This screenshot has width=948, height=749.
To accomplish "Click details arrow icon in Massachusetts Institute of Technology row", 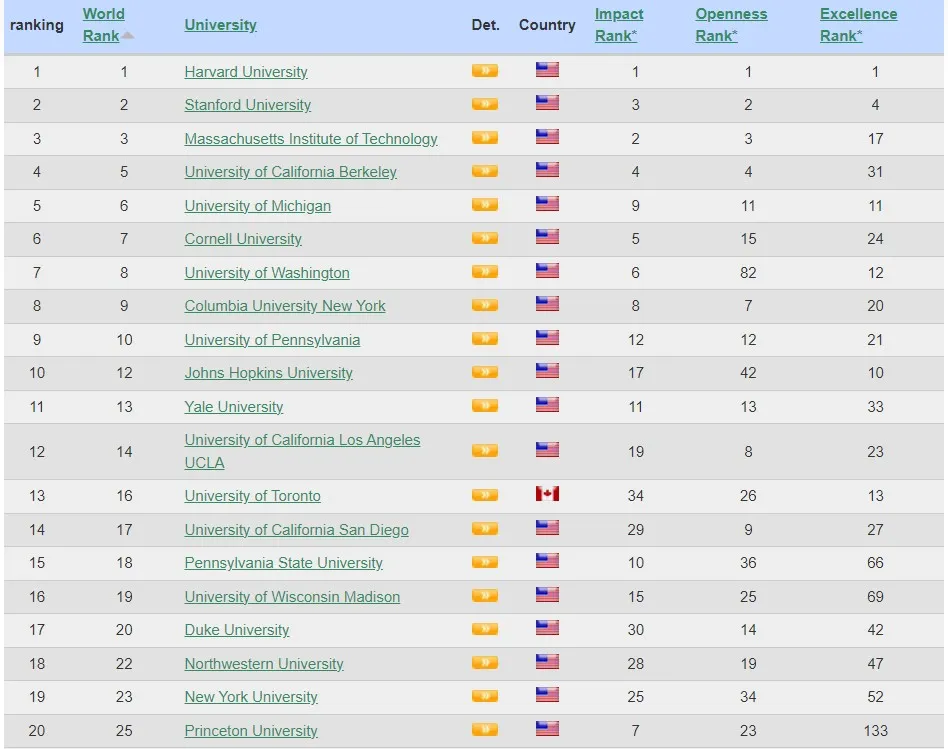I will 485,138.
